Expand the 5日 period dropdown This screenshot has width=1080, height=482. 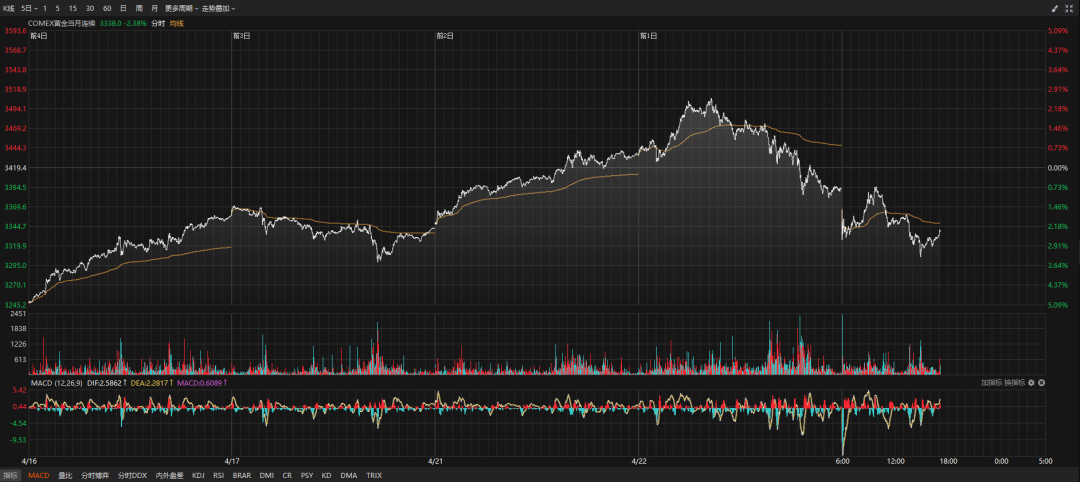pos(29,7)
